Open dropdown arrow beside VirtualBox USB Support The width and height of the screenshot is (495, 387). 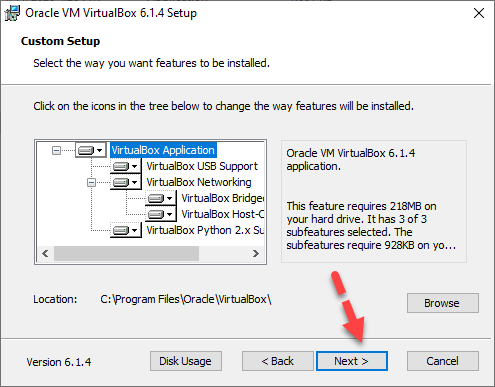(134, 166)
